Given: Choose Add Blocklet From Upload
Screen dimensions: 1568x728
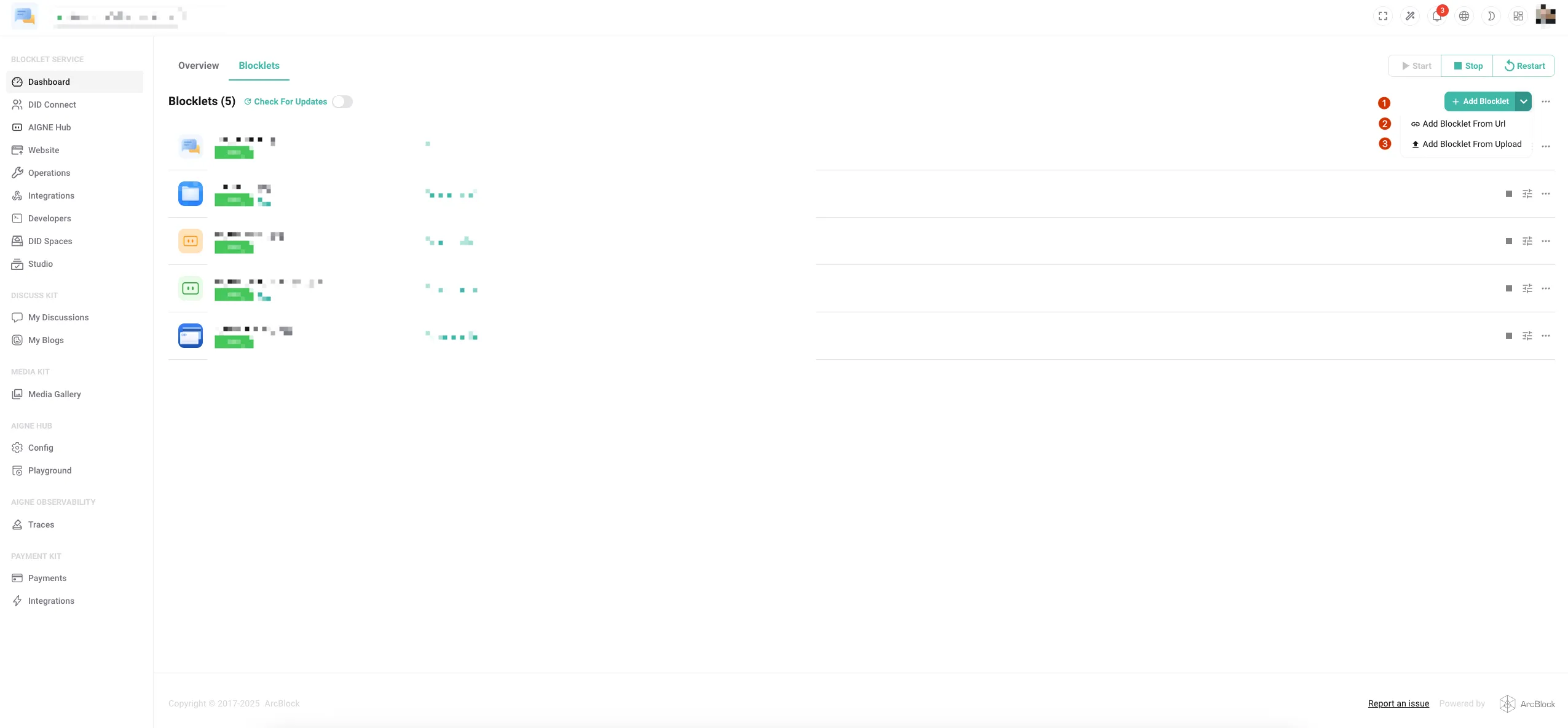Looking at the screenshot, I should coord(1471,144).
